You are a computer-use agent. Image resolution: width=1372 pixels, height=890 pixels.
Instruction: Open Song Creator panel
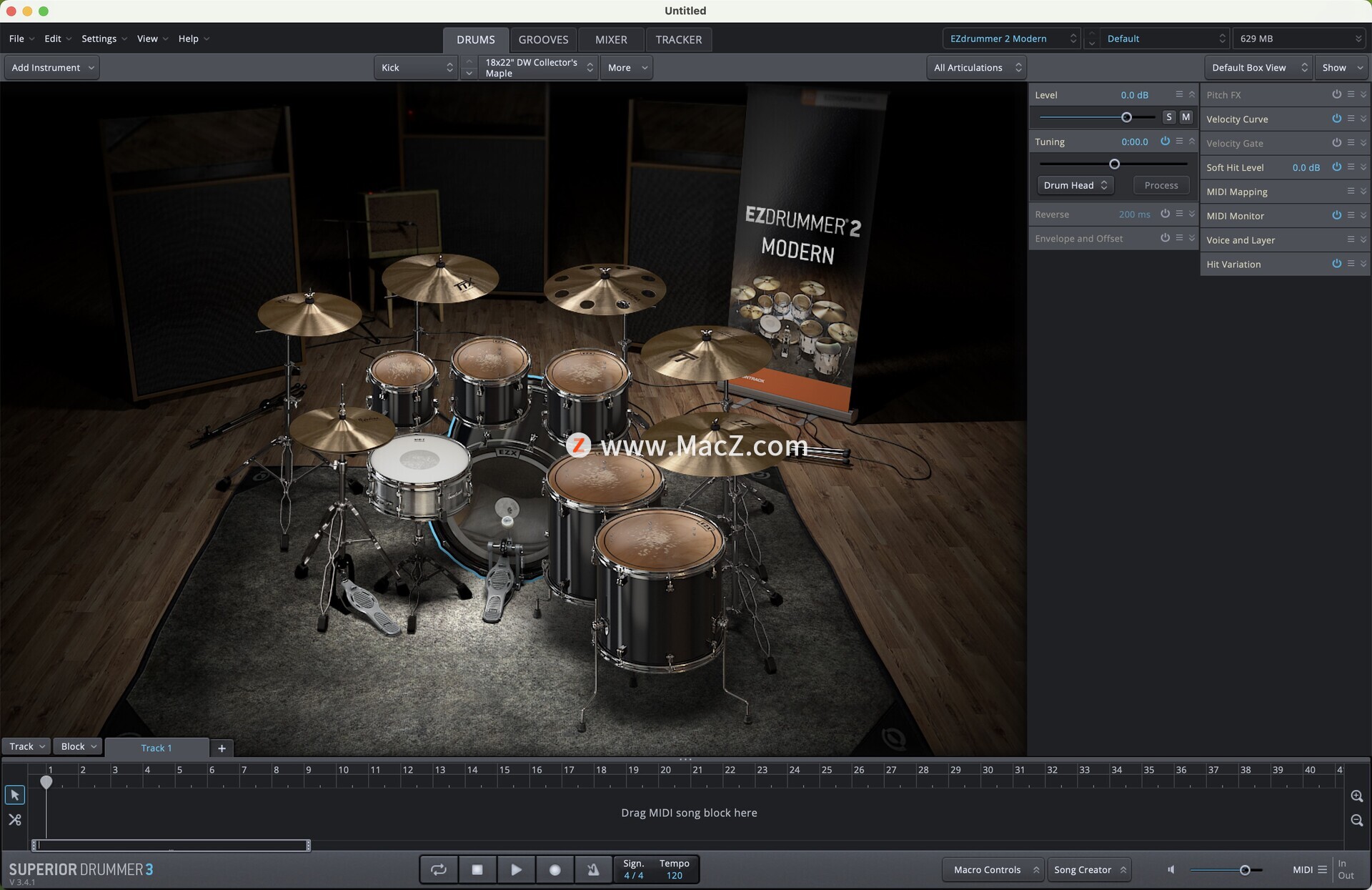pos(1089,869)
